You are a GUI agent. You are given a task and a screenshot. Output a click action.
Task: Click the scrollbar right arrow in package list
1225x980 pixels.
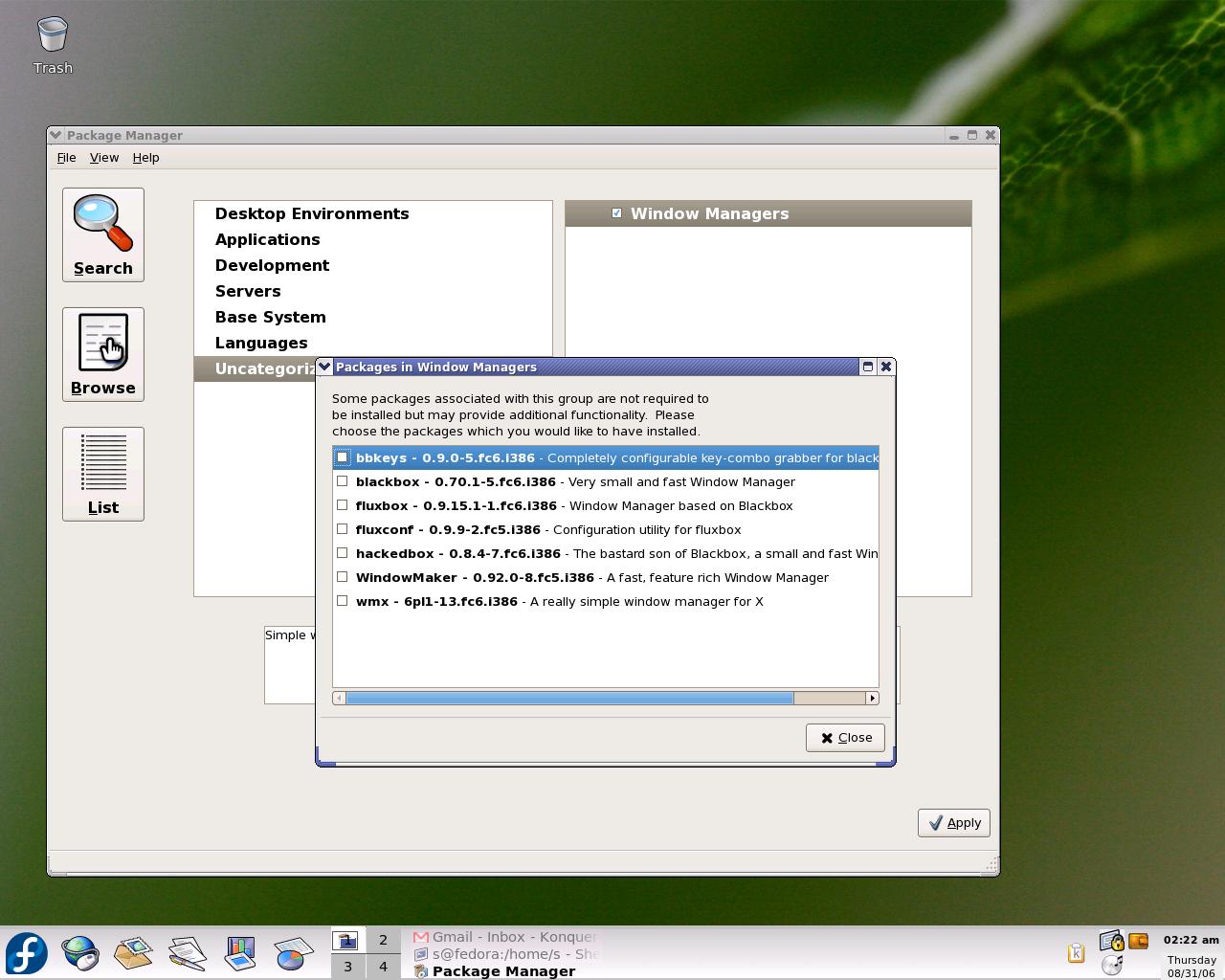(872, 699)
